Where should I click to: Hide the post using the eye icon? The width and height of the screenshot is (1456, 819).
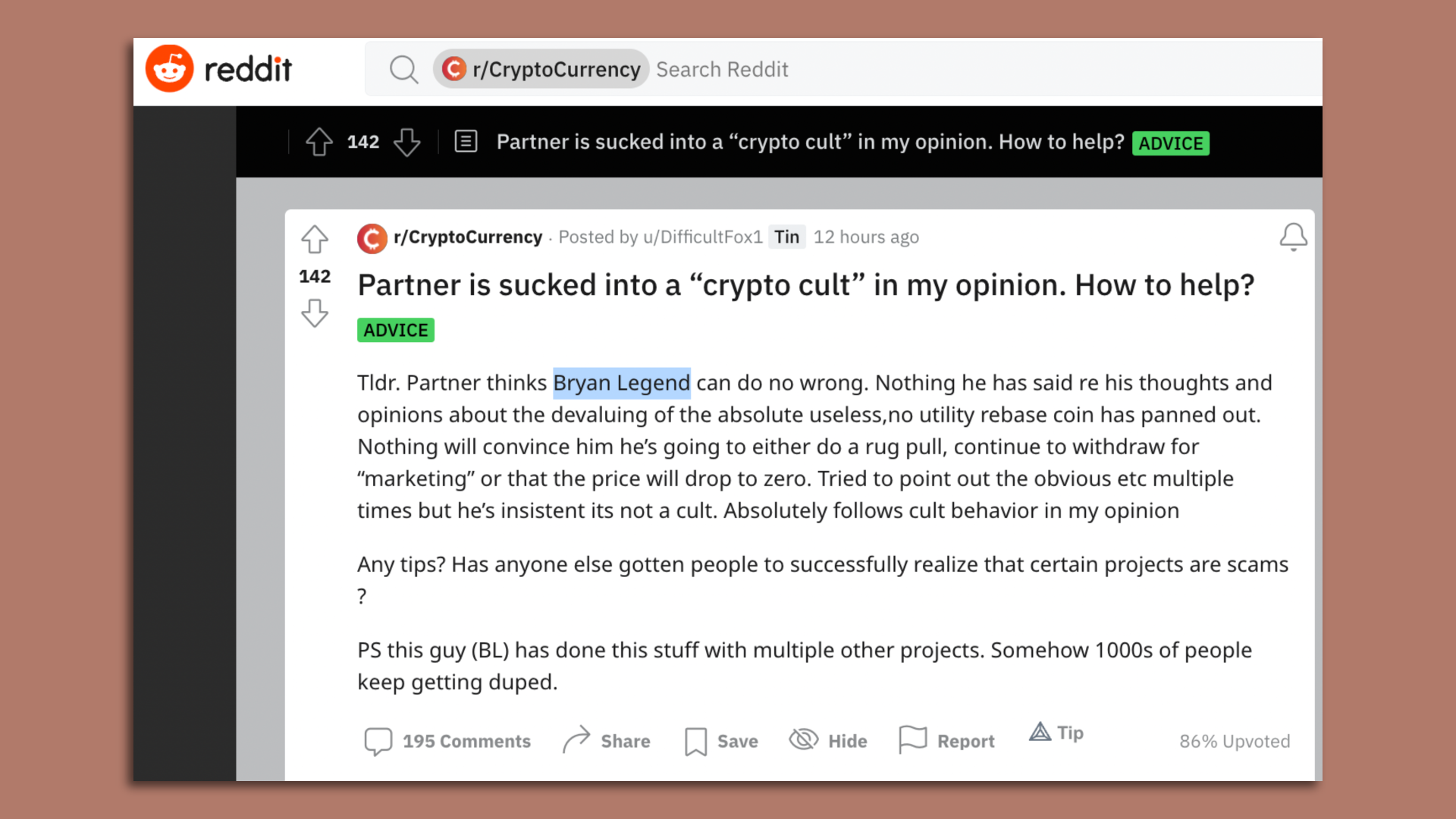(x=802, y=739)
